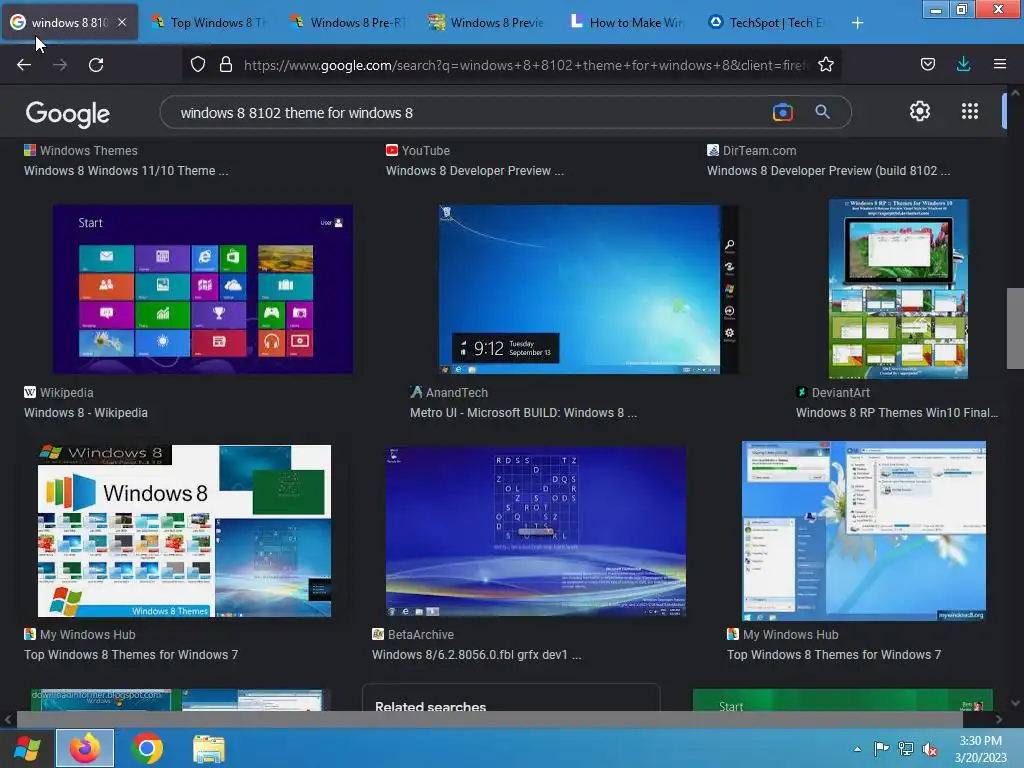
Task: Switch to the Windows 8 Preview tab
Action: [487, 22]
